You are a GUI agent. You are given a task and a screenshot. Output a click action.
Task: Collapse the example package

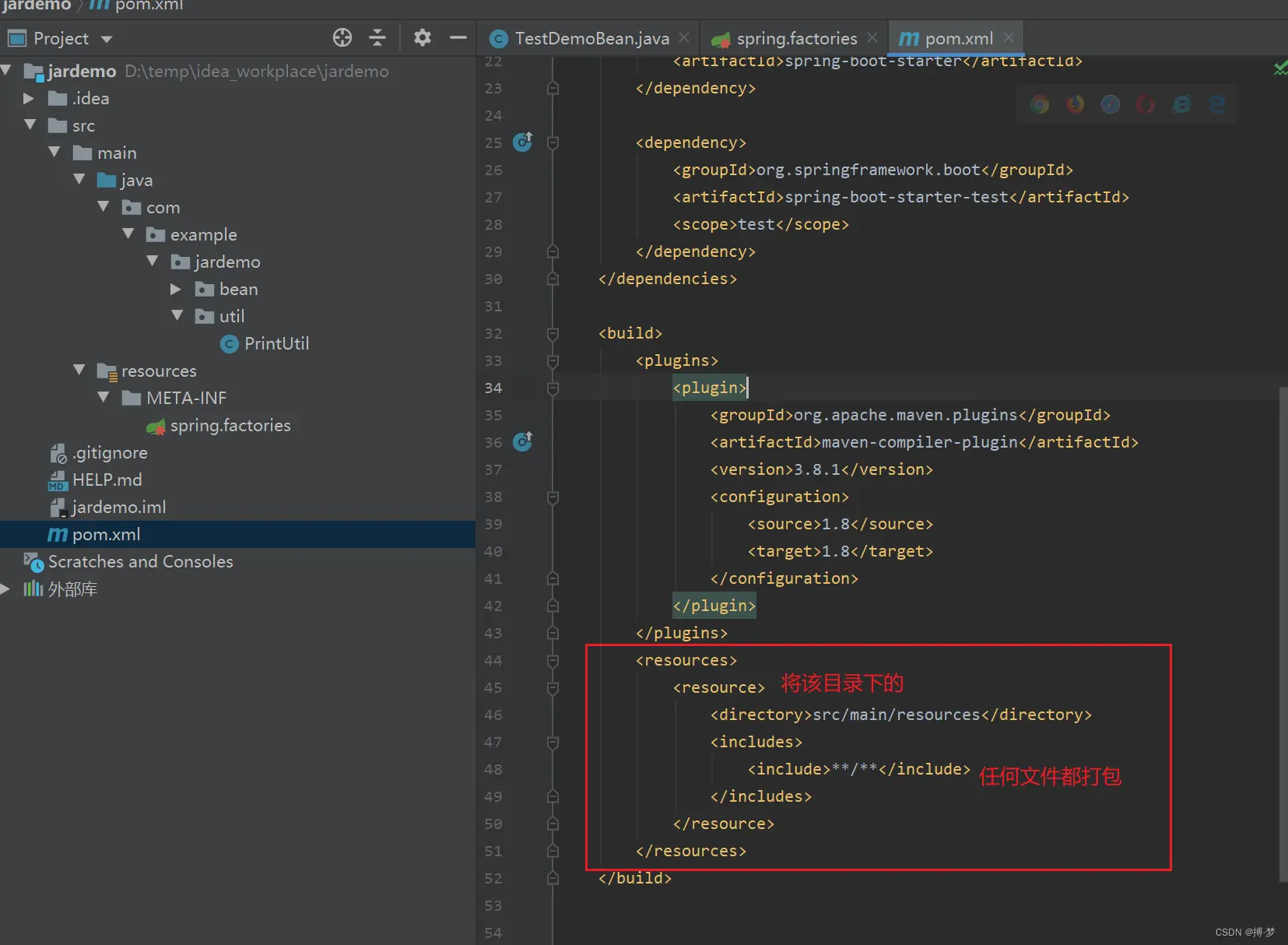[x=128, y=234]
